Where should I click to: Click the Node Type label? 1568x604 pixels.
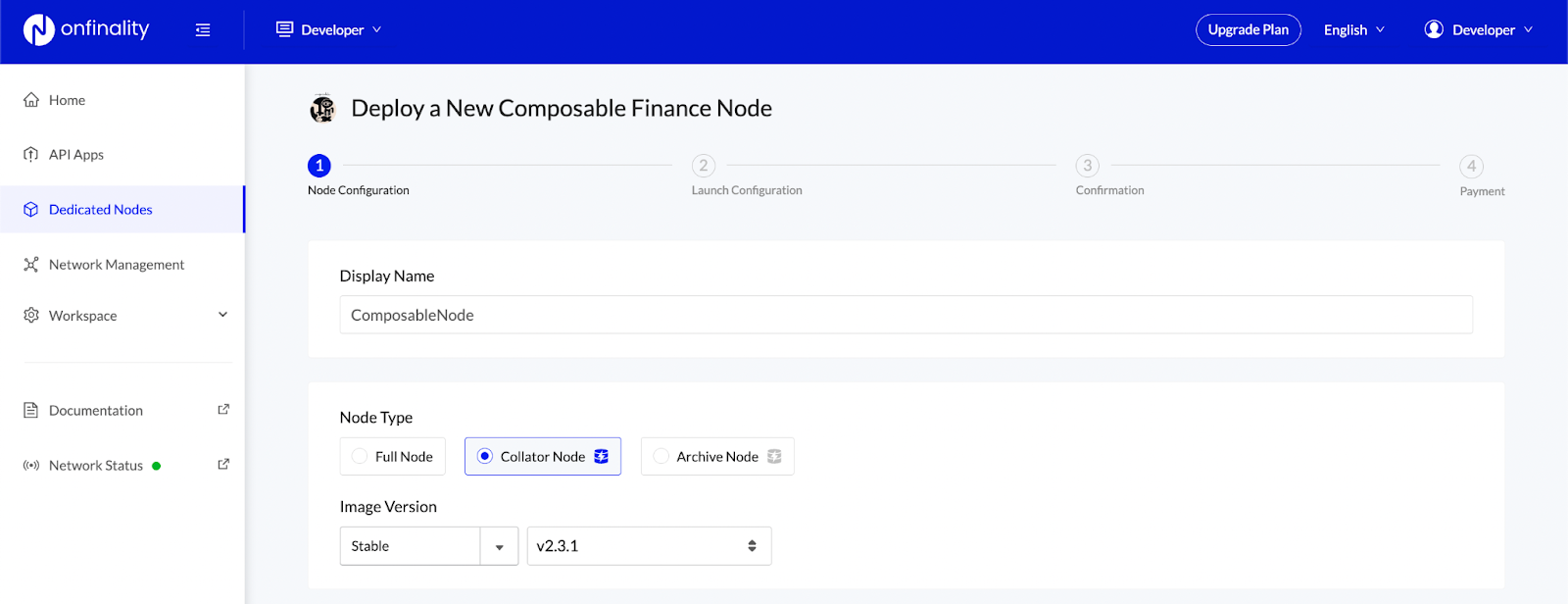[376, 418]
